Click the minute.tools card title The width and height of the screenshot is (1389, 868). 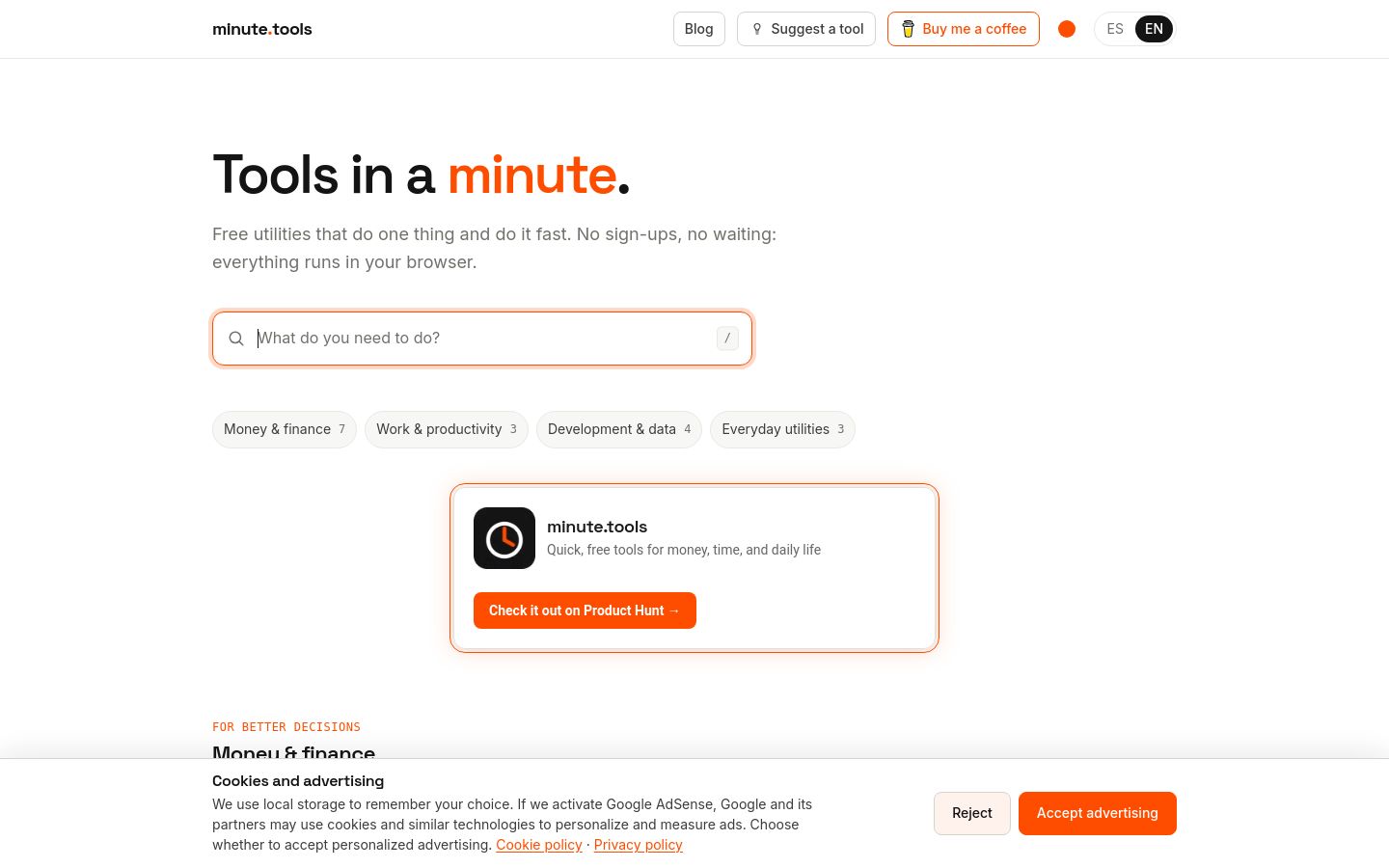[x=597, y=527]
